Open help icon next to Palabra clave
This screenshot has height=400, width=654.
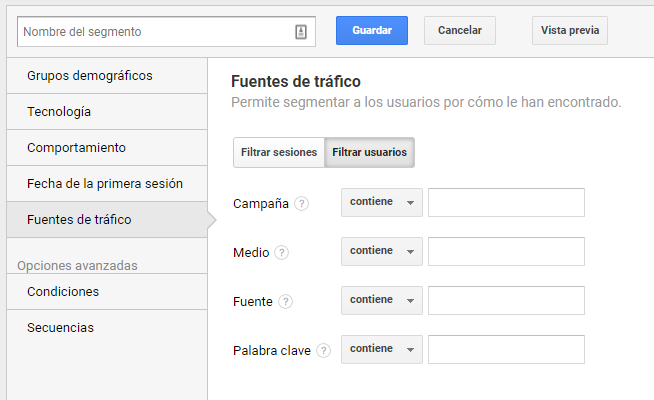323,350
